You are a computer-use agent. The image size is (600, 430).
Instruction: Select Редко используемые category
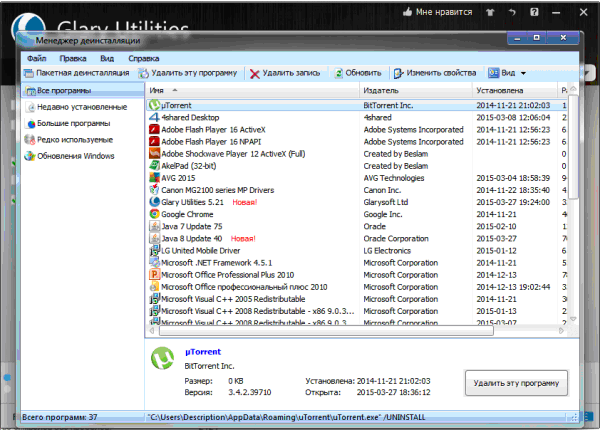pos(75,139)
